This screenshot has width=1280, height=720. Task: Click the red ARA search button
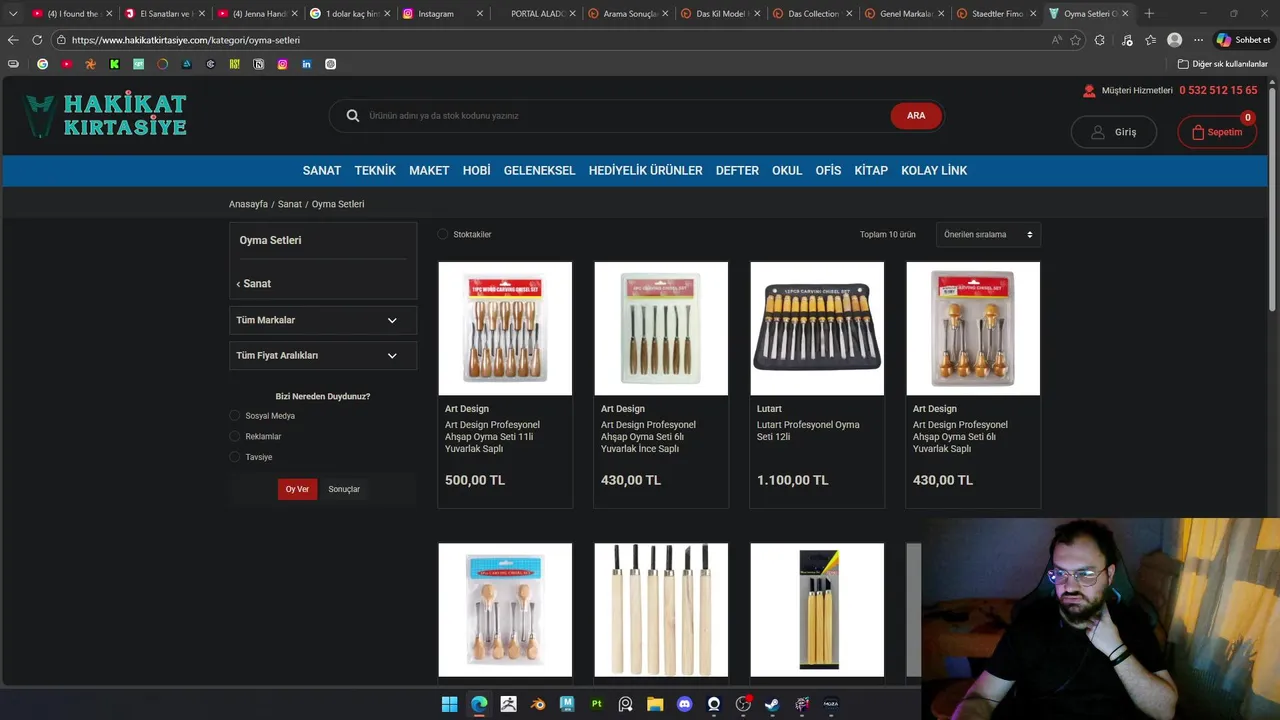click(916, 116)
